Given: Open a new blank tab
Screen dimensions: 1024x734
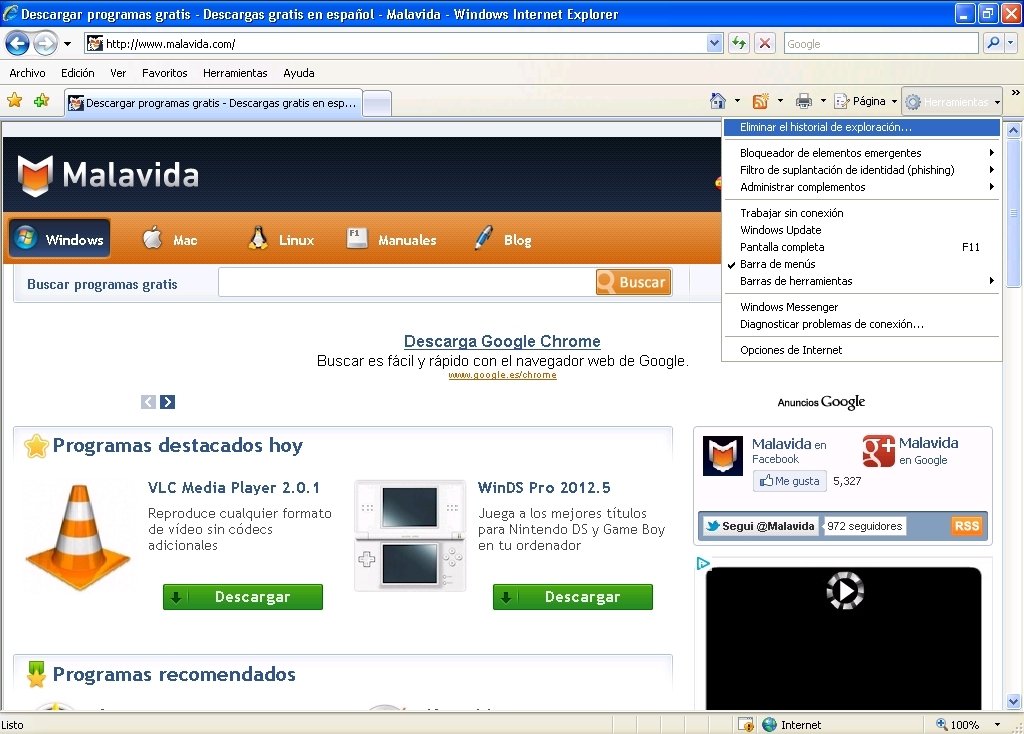Looking at the screenshot, I should [377, 104].
